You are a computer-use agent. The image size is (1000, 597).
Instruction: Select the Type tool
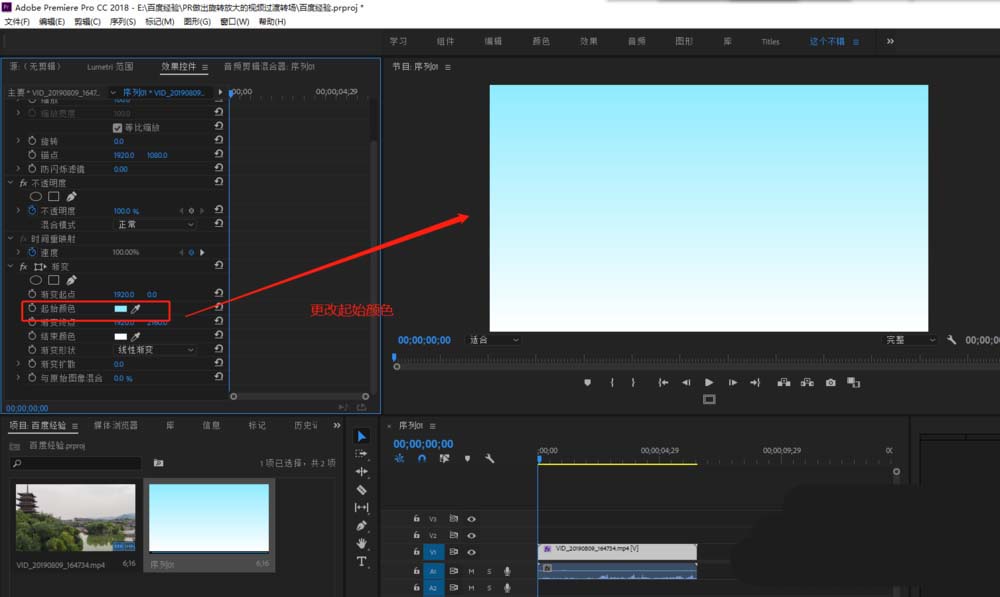pyautogui.click(x=362, y=562)
